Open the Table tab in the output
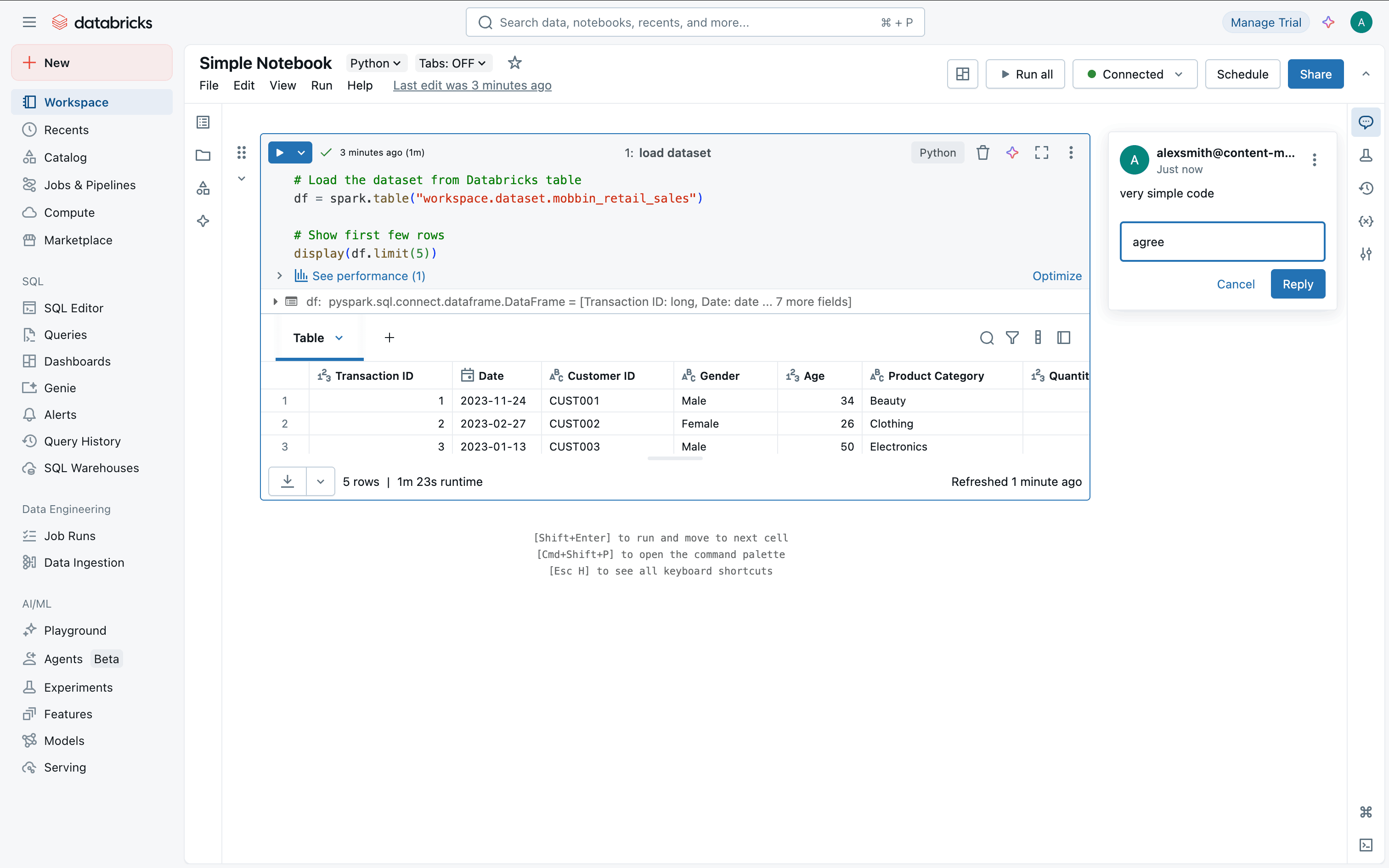 click(x=309, y=338)
